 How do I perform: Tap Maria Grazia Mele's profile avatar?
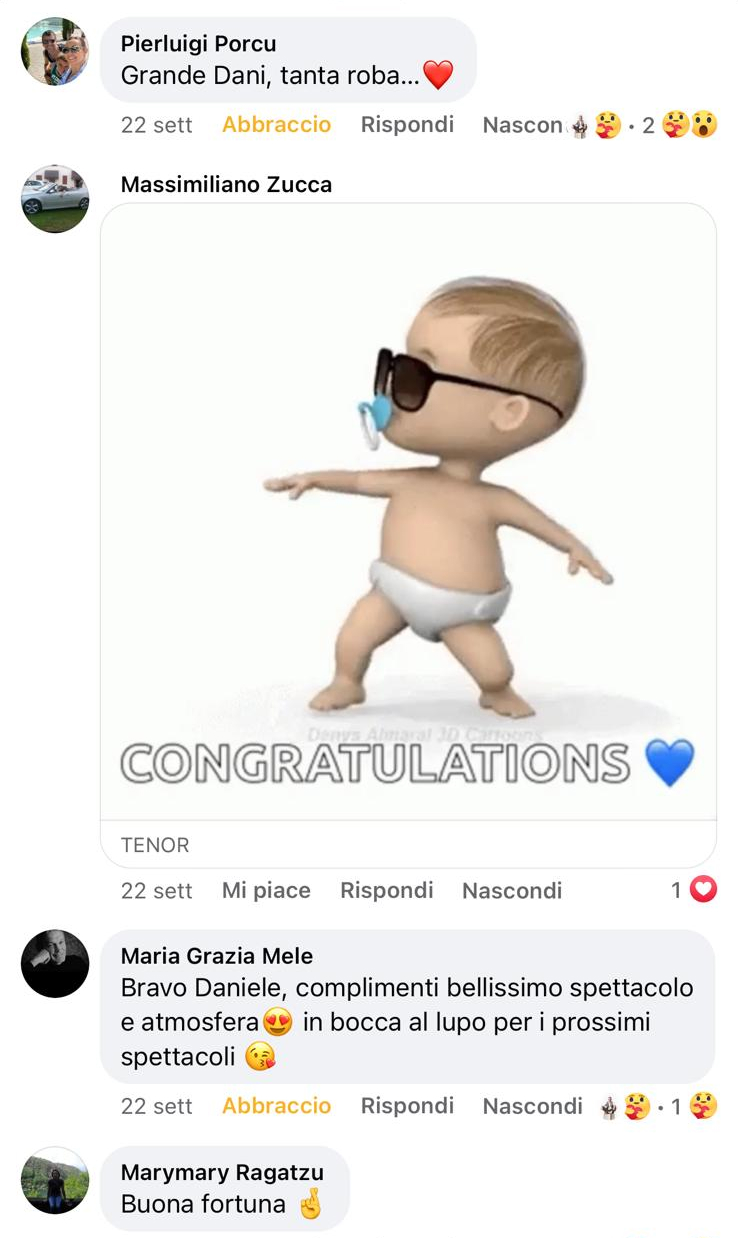point(55,963)
